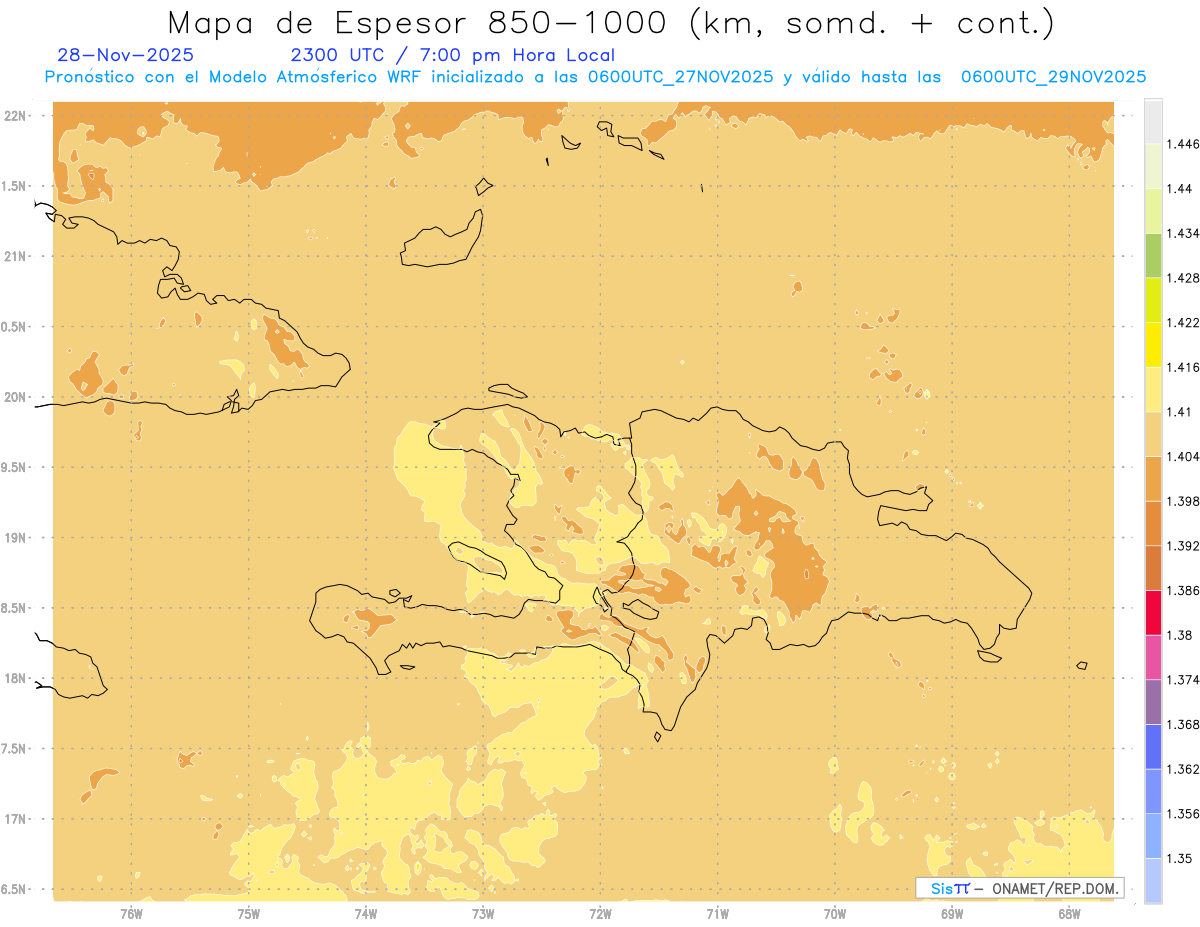Click the legend value 1.362
1200x927 pixels.
click(x=1183, y=769)
